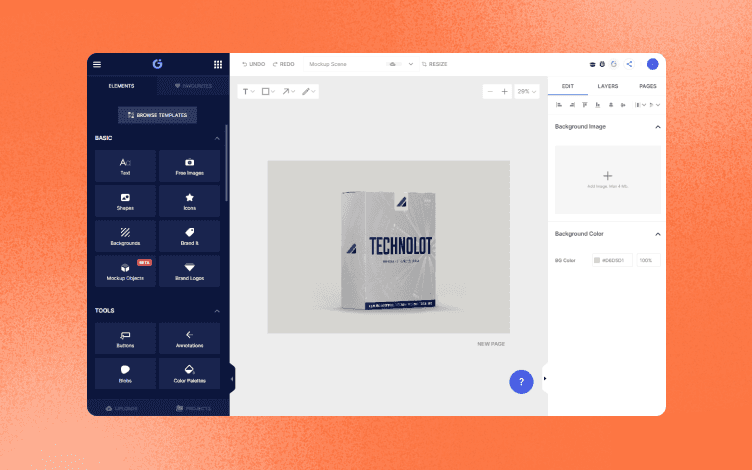Open the Backgrounds element
Viewport: 752px width, 470px height.
(125, 236)
